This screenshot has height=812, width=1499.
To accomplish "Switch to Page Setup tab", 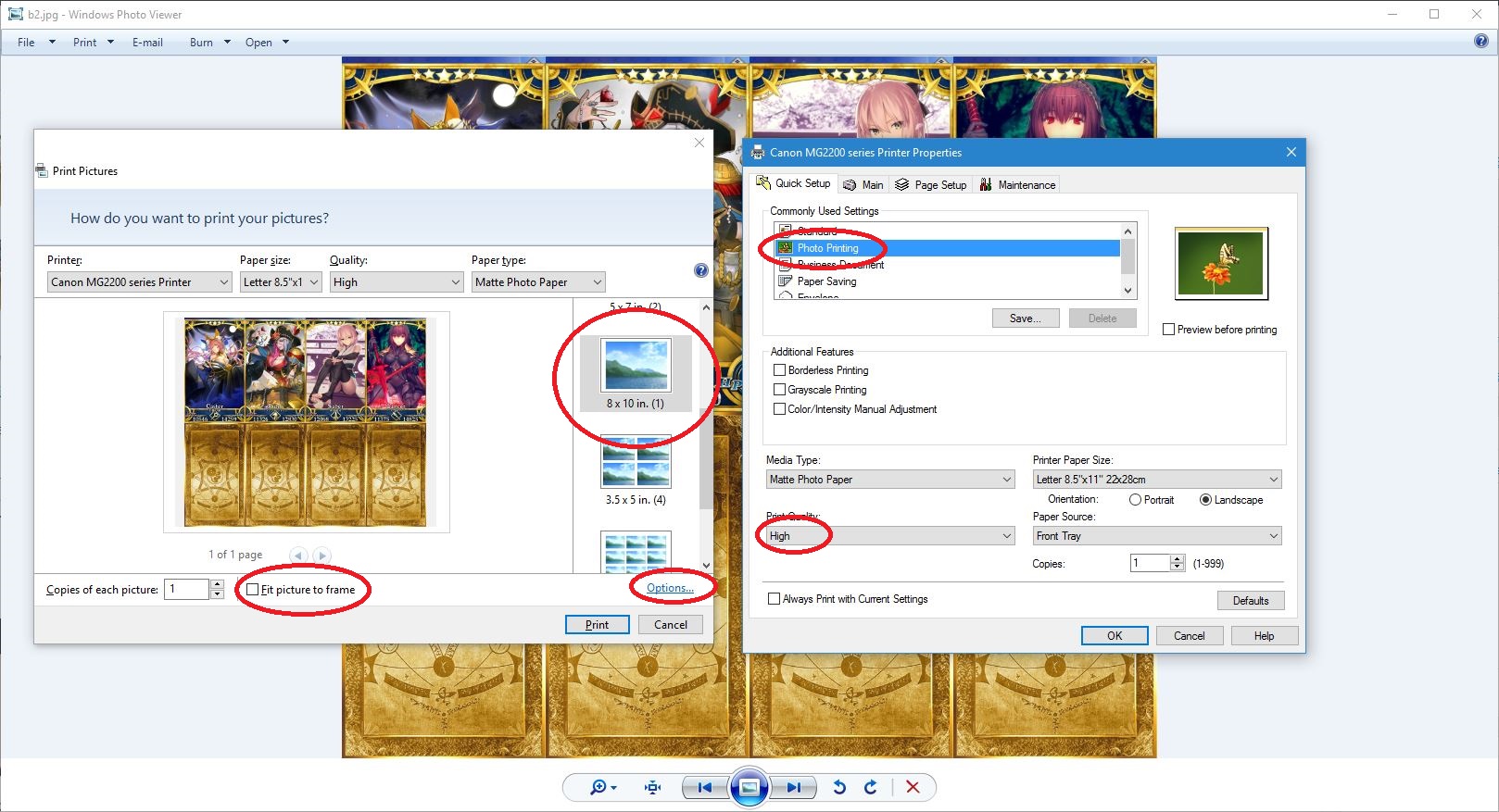I will [x=931, y=185].
